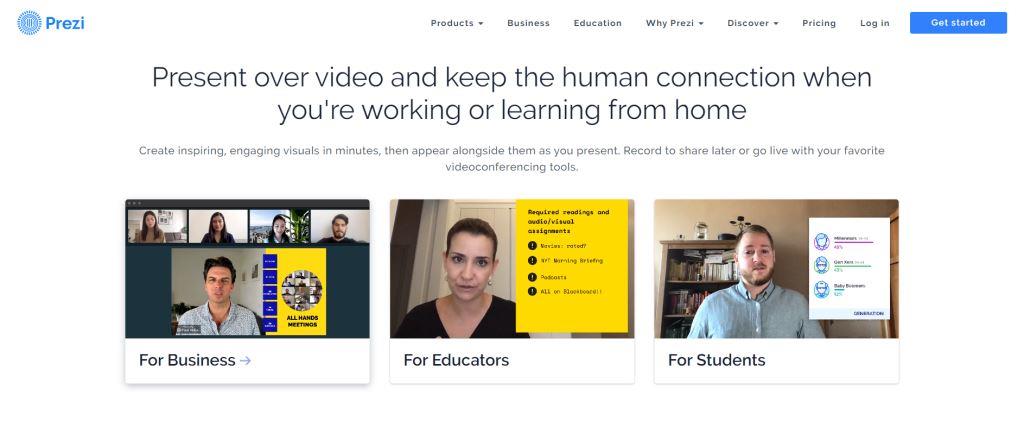Select the For Educators card title
Image resolution: width=1024 pixels, height=427 pixels.
point(456,360)
